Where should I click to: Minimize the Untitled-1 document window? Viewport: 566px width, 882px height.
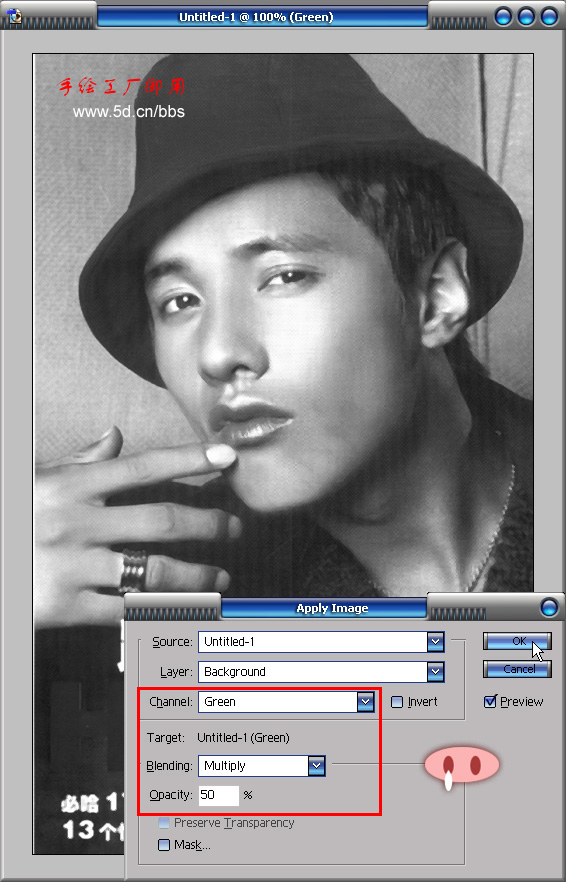click(503, 17)
